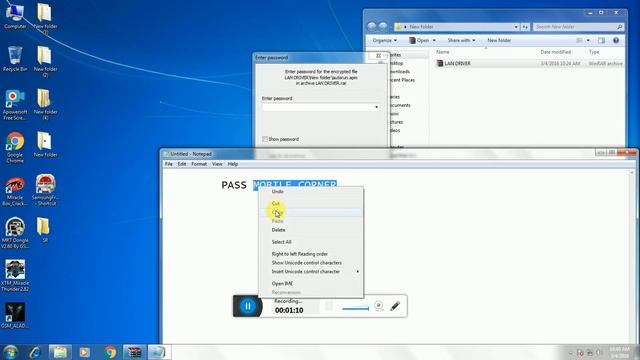Open the Share with dropdown in Explorer
640x360 pixels.
[461, 40]
